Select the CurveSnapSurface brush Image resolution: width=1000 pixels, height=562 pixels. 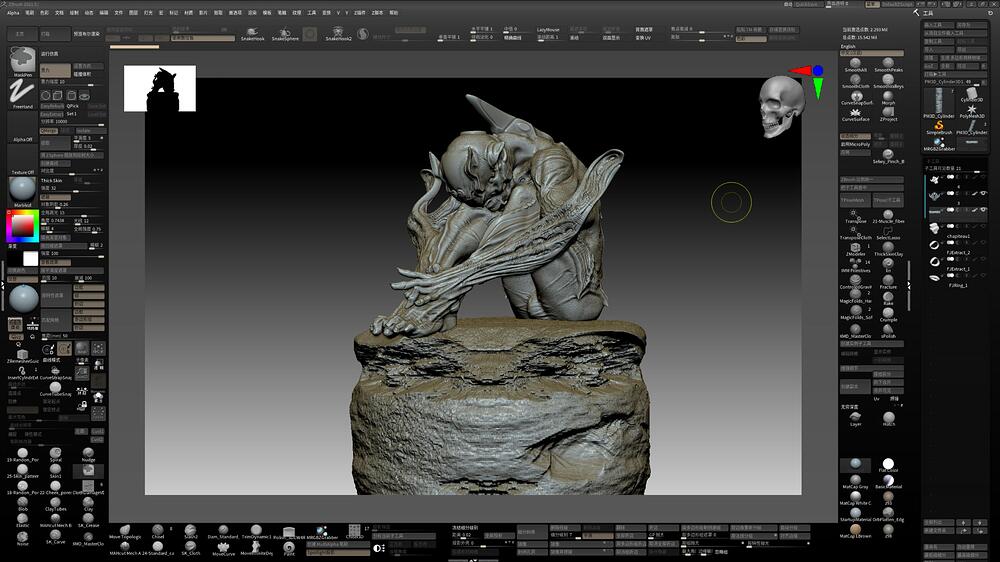pyautogui.click(x=855, y=98)
